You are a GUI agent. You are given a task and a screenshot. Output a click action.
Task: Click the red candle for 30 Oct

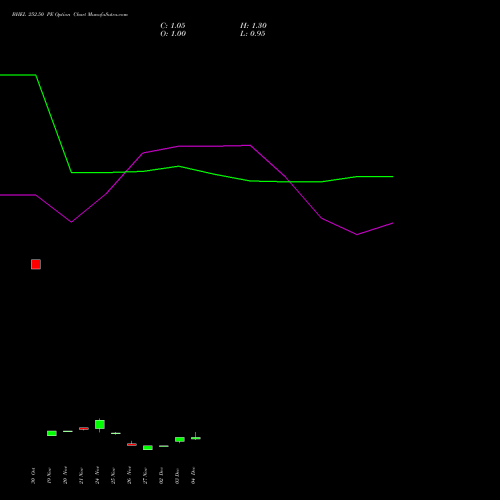coord(36,264)
